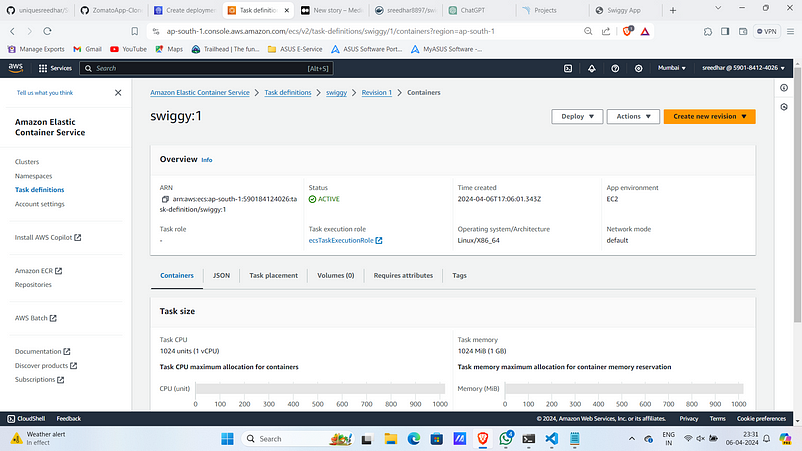Open Amazon ECR external link

pos(38,270)
